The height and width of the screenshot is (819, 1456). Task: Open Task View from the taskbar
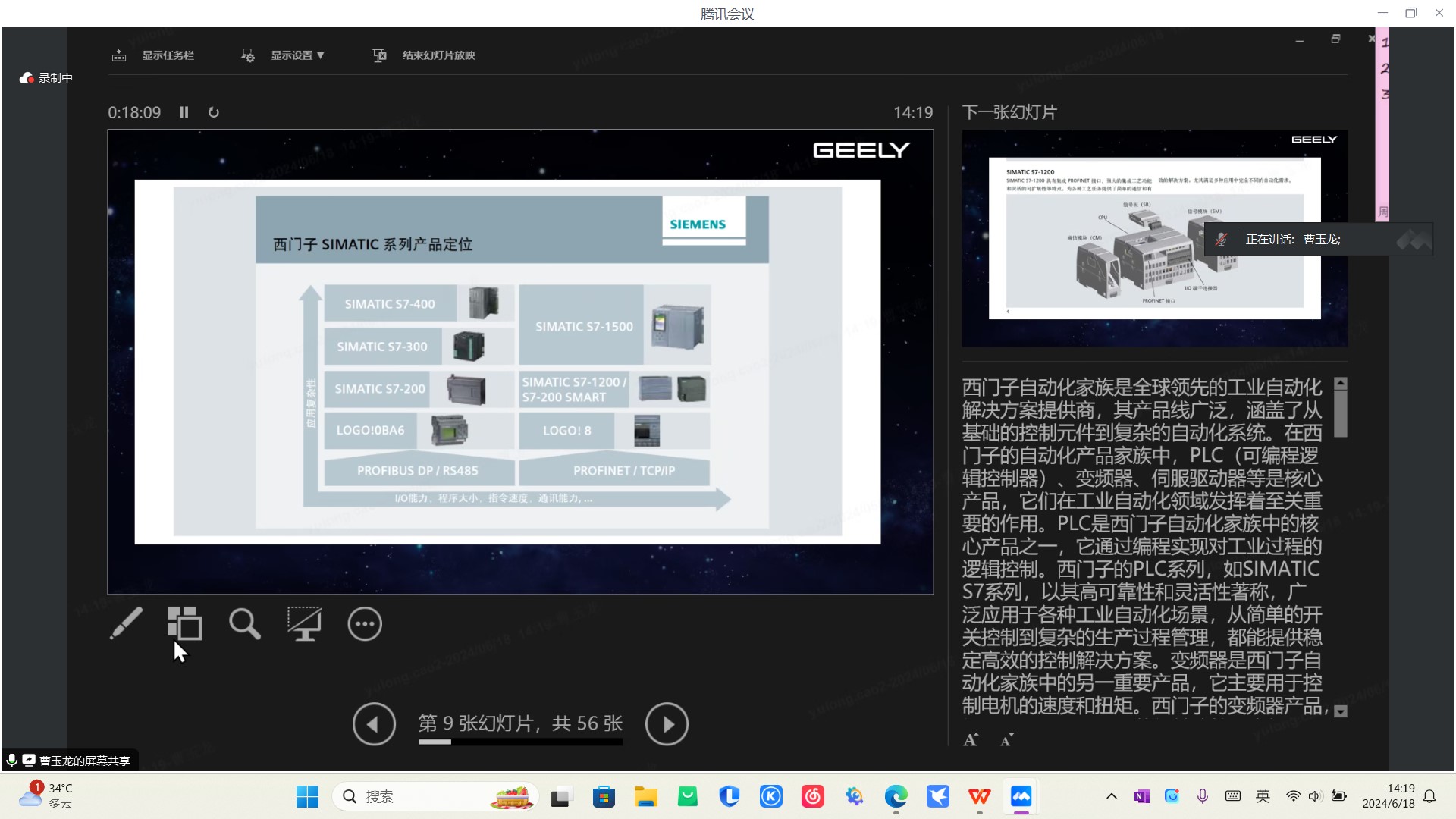[560, 796]
